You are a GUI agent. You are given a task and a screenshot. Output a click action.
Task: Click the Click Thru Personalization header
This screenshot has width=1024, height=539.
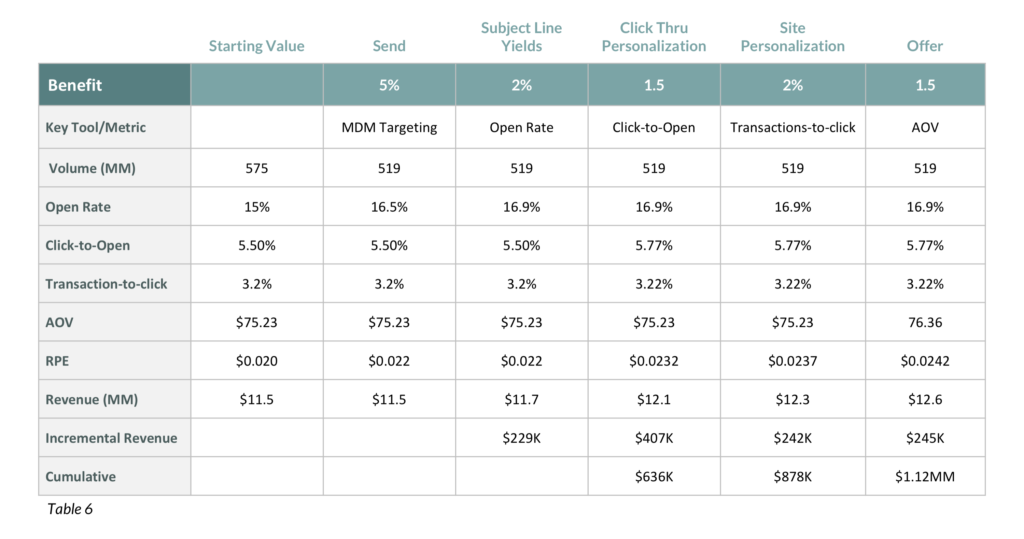pos(654,37)
